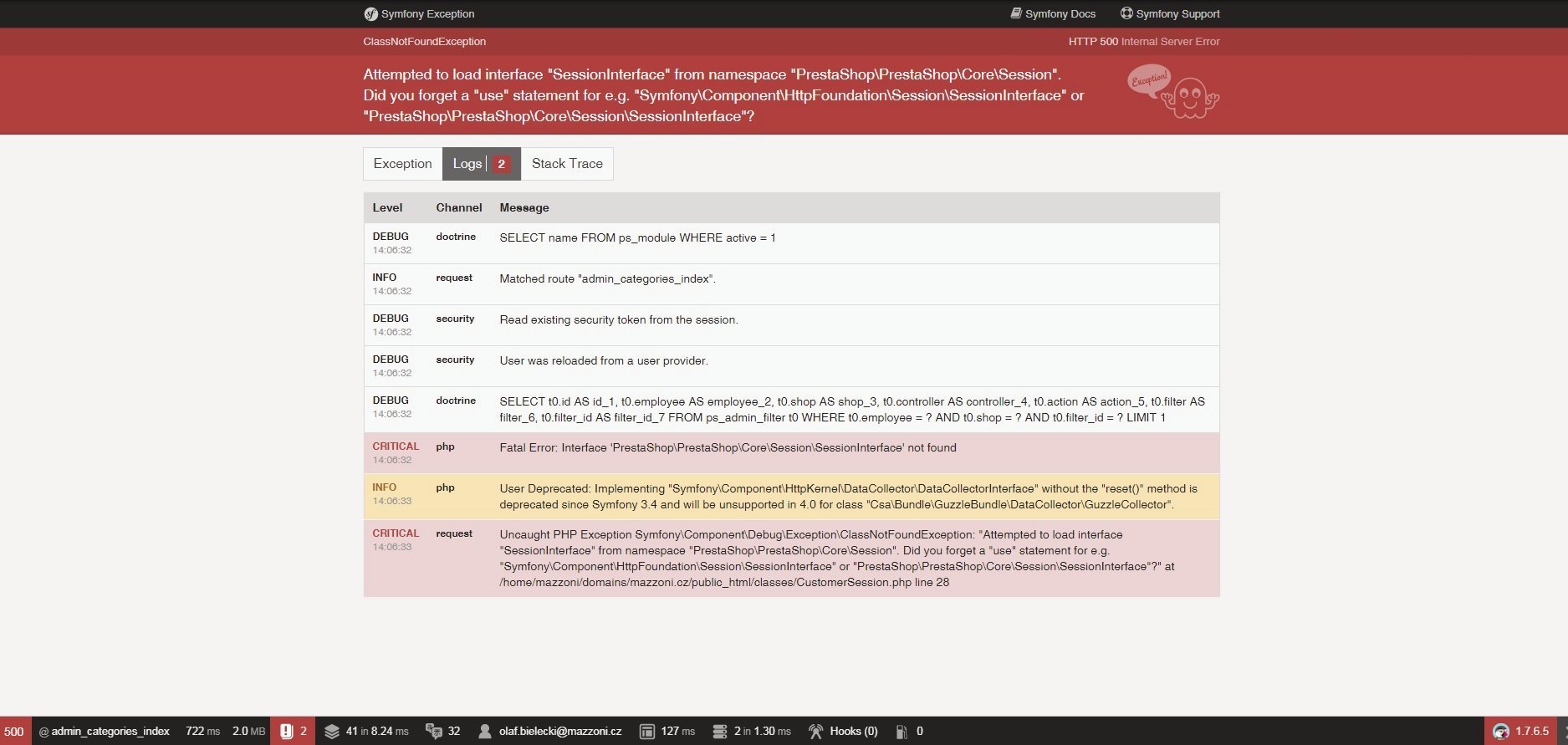
Task: Open the cache layers icon in toolbar
Action: coord(332,731)
